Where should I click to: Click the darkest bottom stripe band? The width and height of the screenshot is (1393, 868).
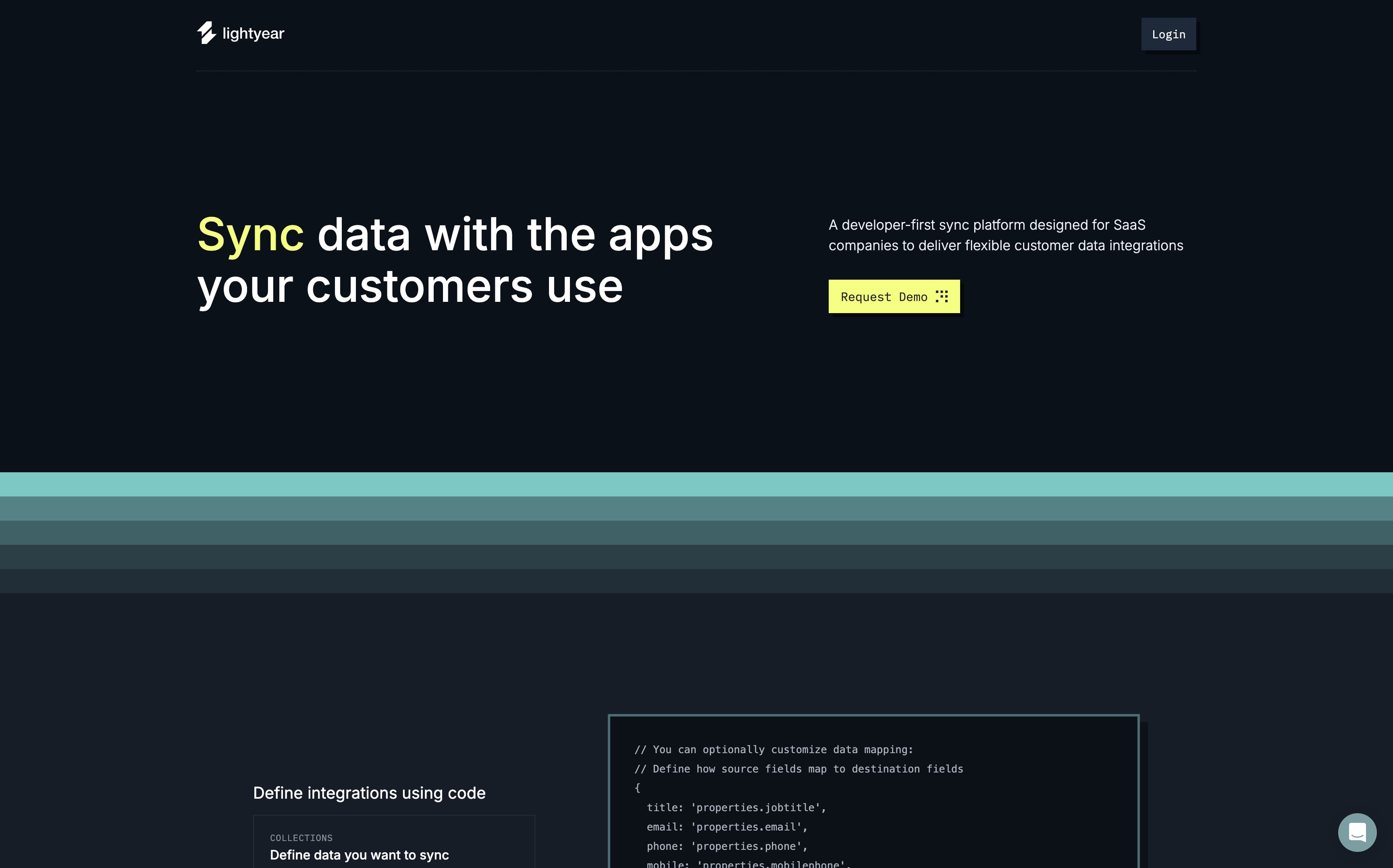696,581
